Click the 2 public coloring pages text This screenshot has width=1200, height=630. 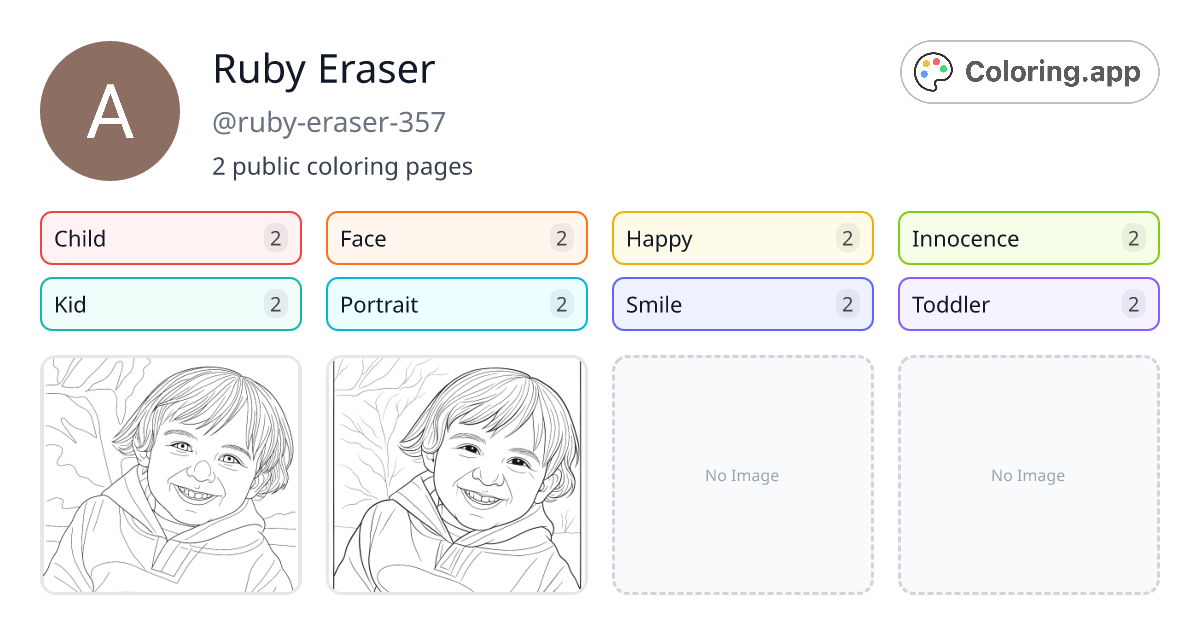click(342, 166)
